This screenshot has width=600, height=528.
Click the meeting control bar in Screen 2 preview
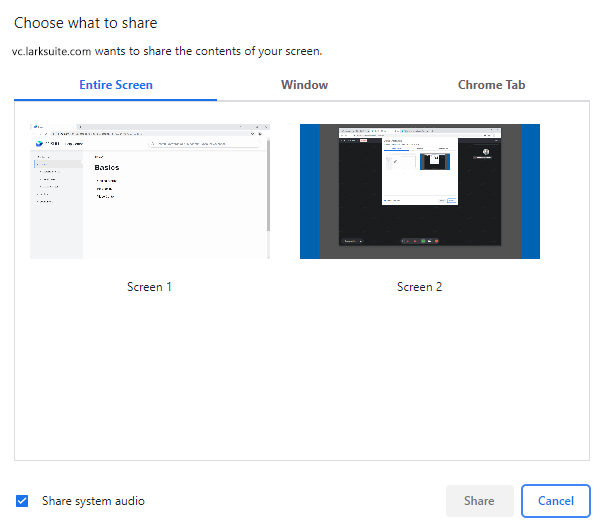click(419, 241)
